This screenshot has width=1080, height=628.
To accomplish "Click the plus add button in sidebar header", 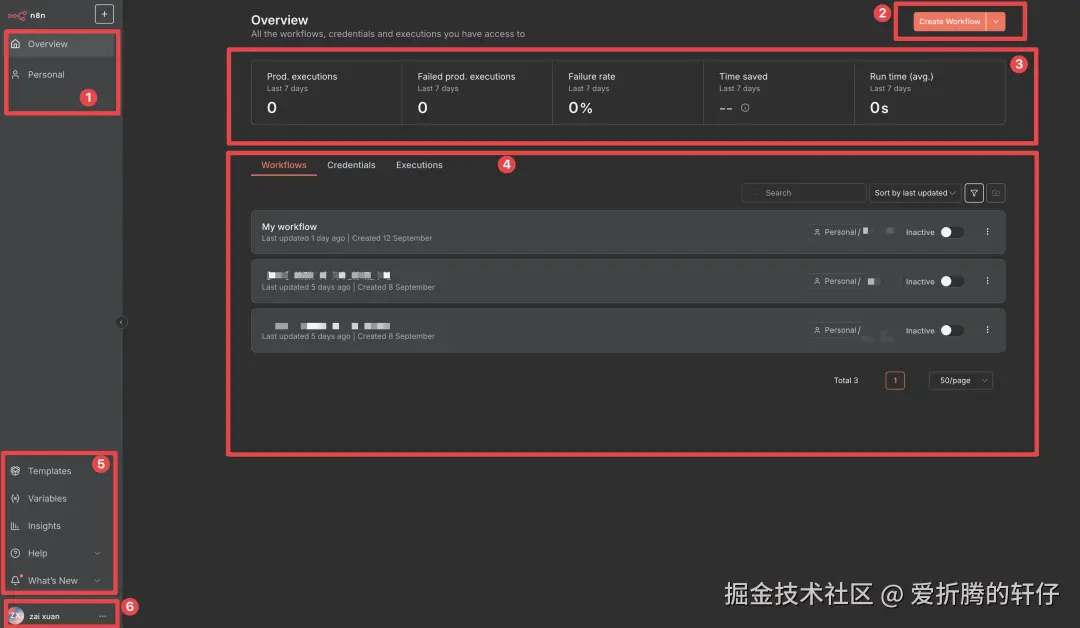I will 104,14.
